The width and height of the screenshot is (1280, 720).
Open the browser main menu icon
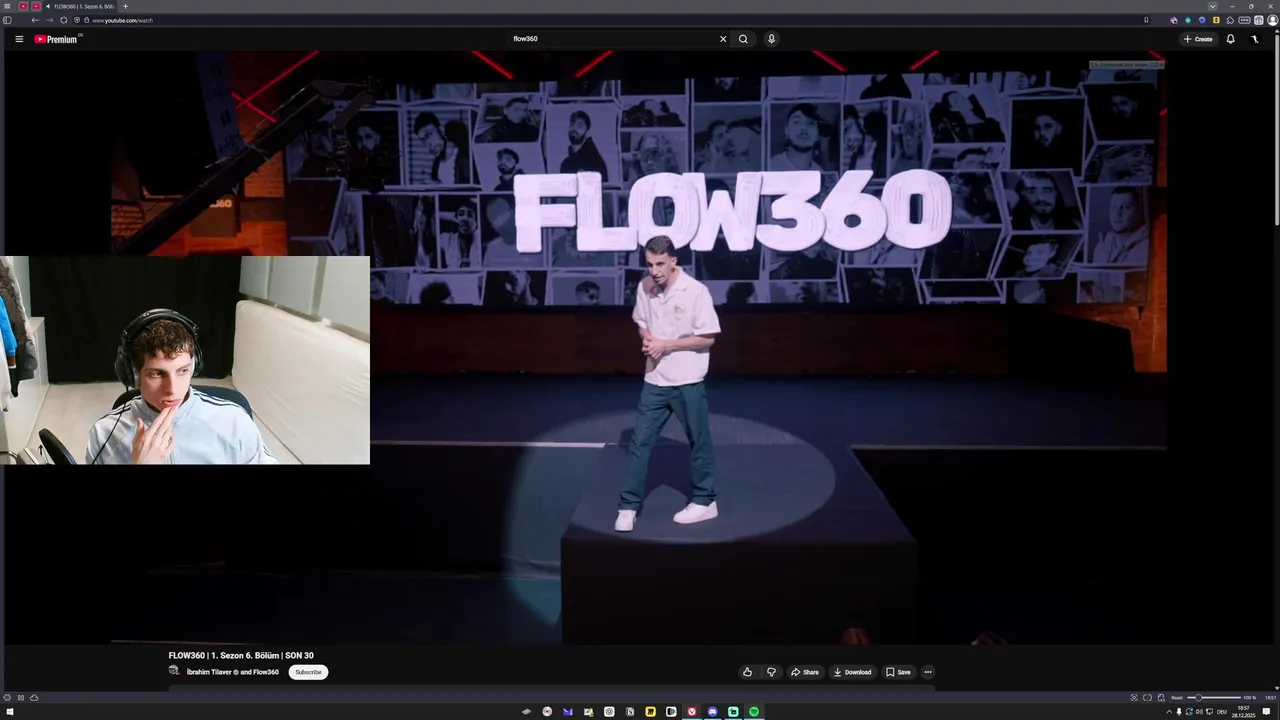tap(7, 6)
